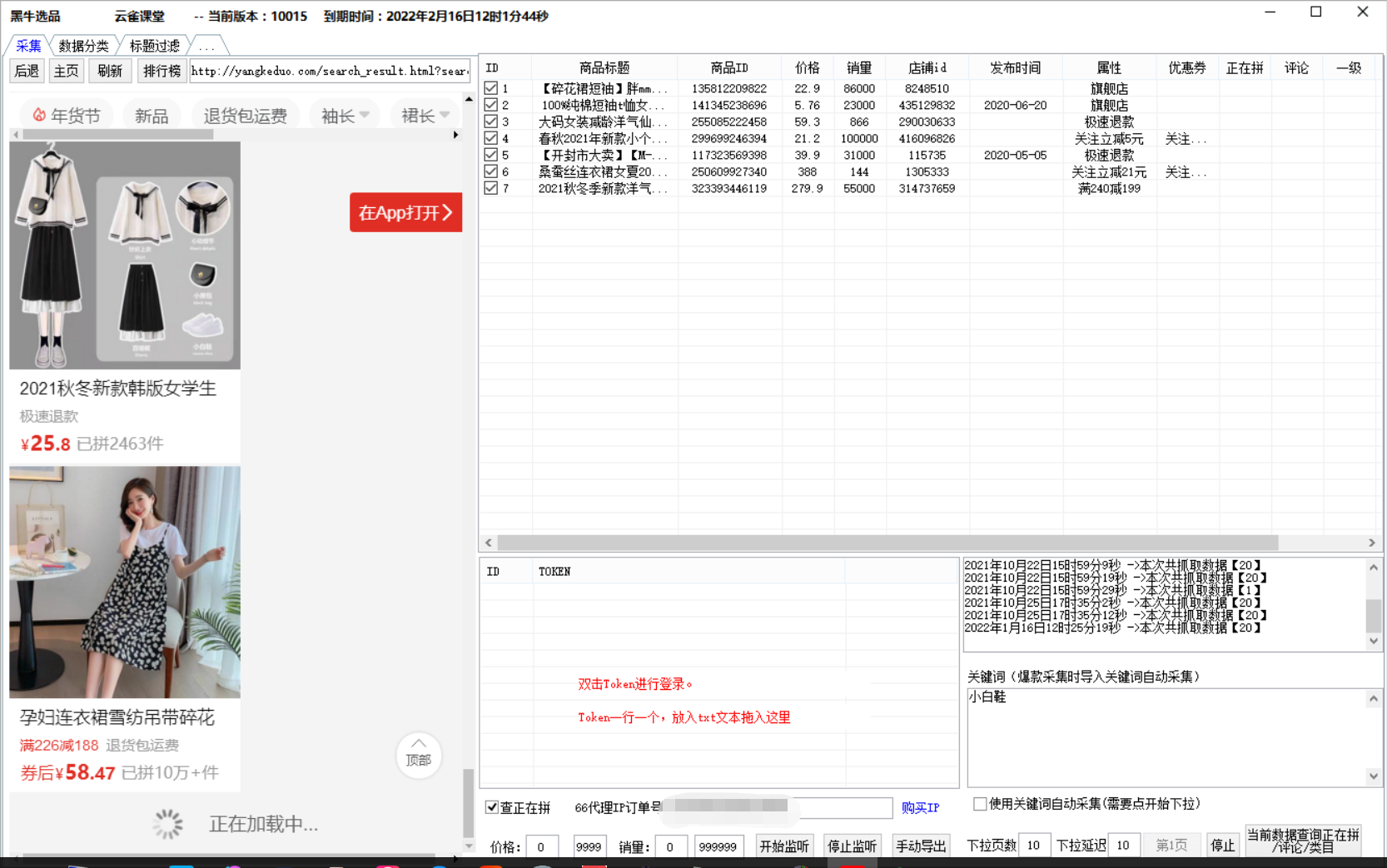
Task: Switch to the 数据分类 tab
Action: [x=83, y=46]
